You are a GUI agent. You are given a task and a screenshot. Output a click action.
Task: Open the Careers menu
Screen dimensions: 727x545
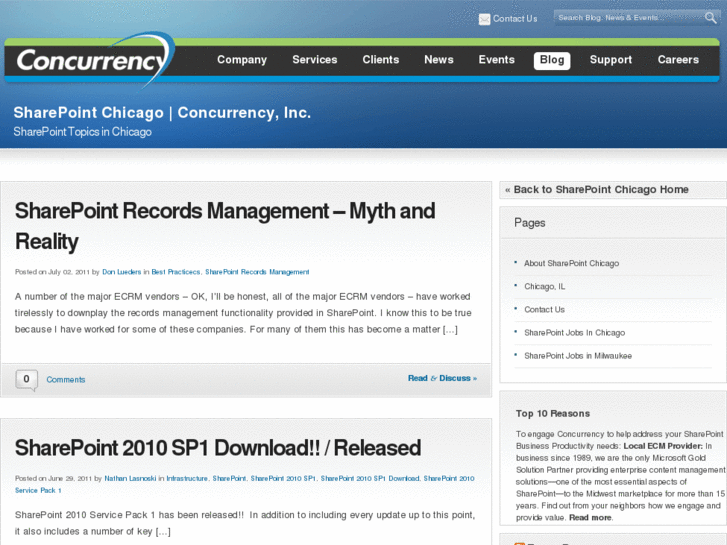(678, 60)
